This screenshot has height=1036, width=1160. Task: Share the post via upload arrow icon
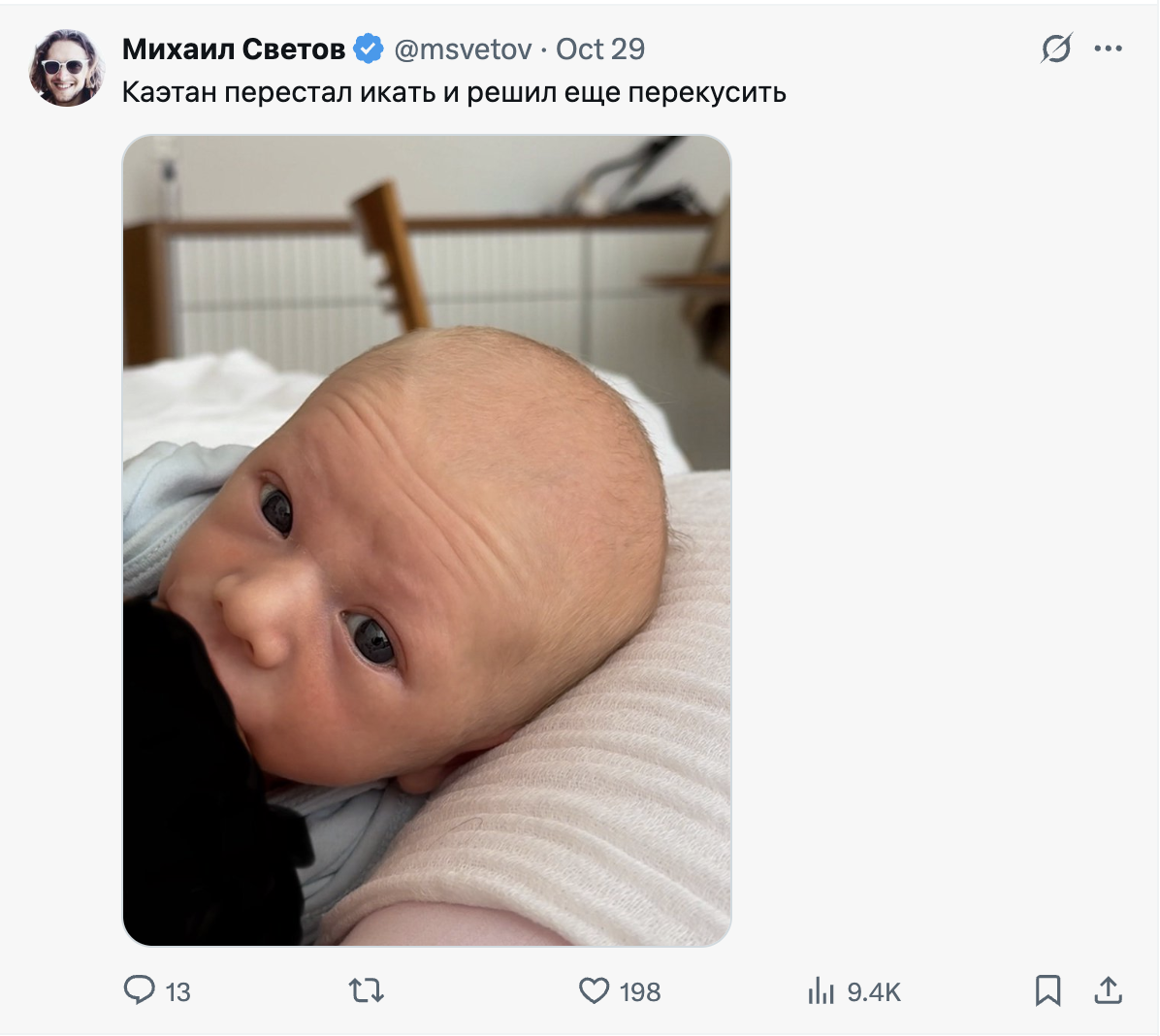[x=1108, y=990]
